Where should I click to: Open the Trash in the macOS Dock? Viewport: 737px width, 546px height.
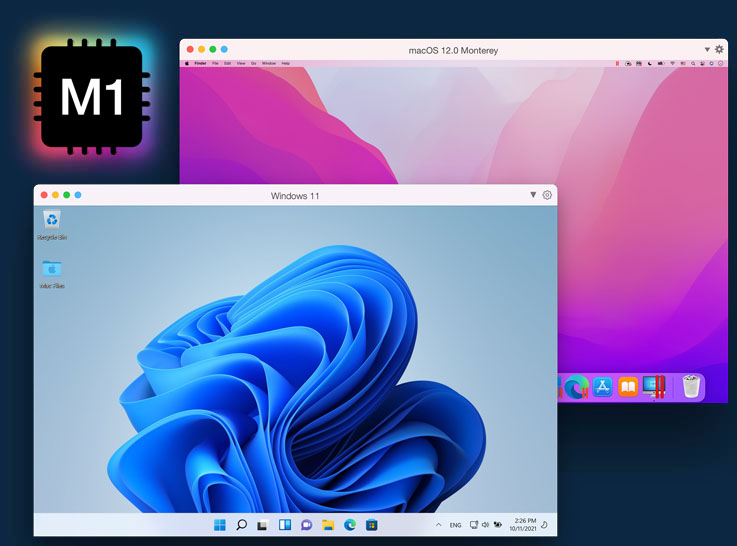[x=691, y=386]
